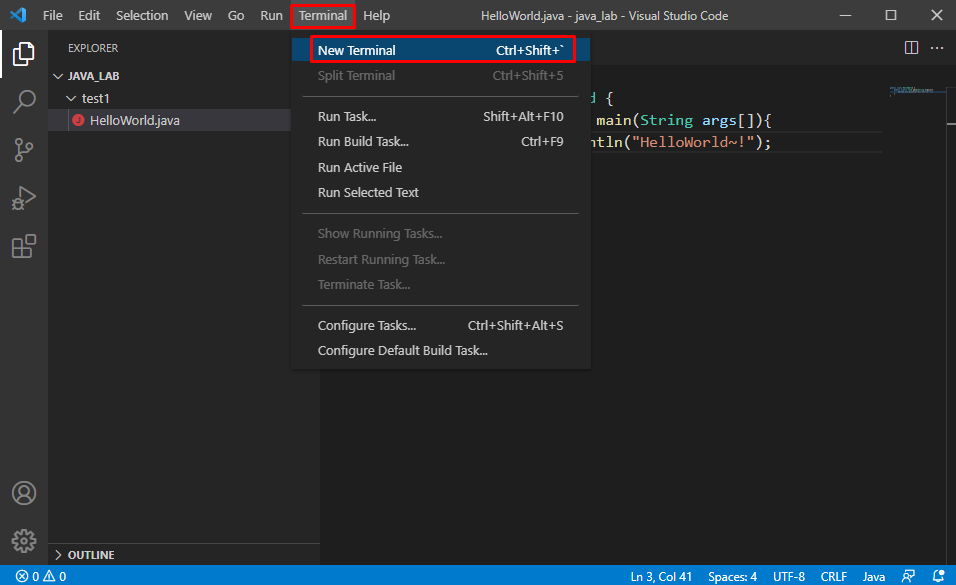Viewport: 956px width, 585px height.
Task: Close the Terminal menu by clicking Terminal
Action: coord(323,15)
